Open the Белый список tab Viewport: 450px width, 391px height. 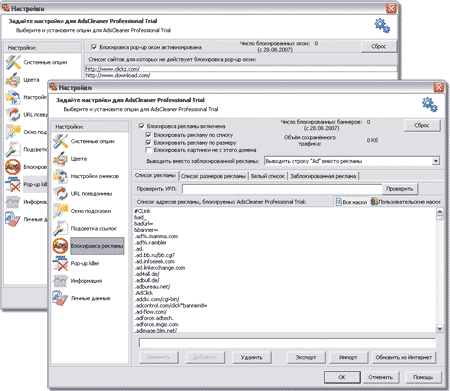[268, 176]
